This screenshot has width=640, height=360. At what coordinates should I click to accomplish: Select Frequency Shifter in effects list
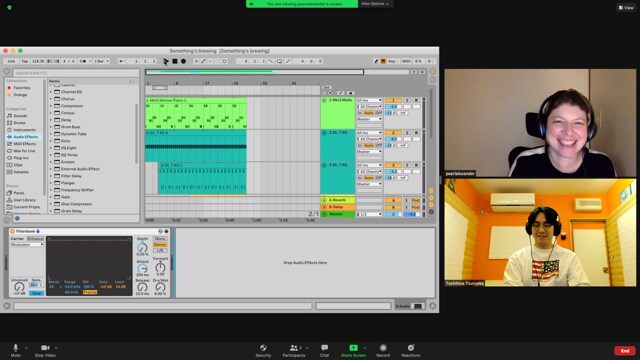point(77,190)
